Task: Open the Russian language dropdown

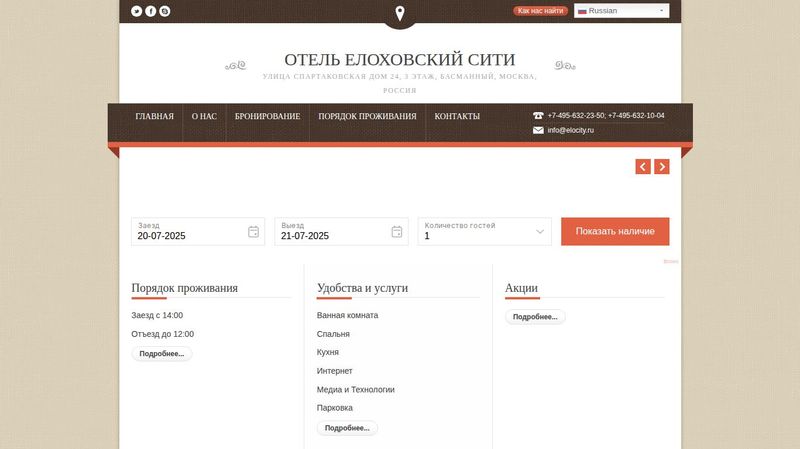Action: point(621,11)
